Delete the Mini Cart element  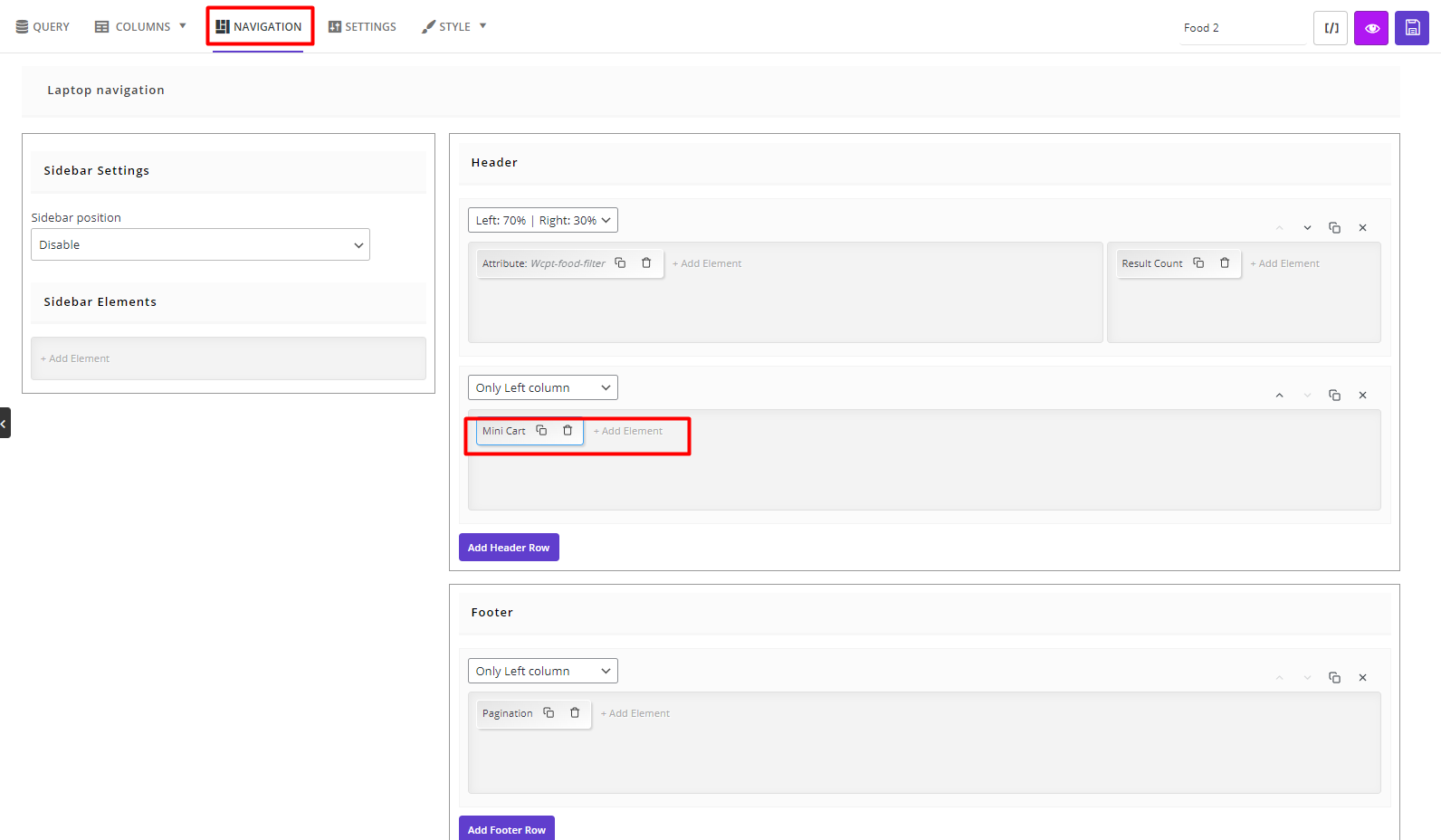pos(568,431)
